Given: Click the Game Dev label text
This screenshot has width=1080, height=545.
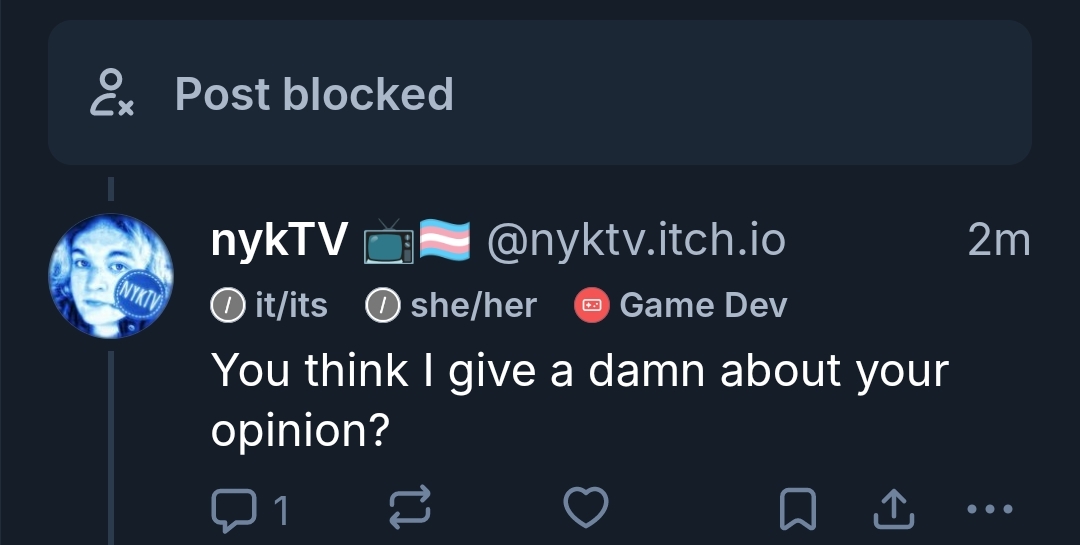Looking at the screenshot, I should coord(703,306).
